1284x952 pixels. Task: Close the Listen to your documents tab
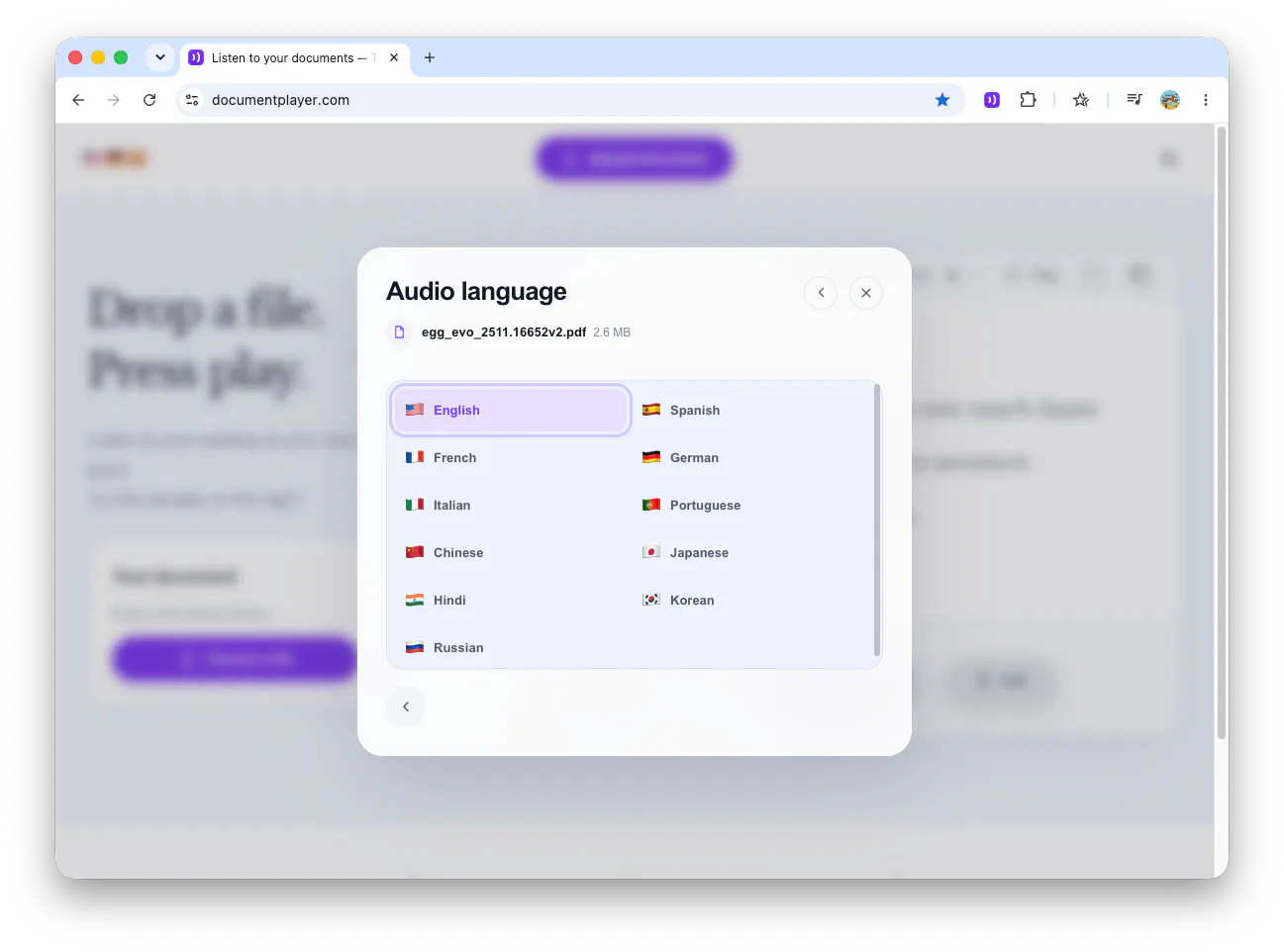tap(394, 57)
